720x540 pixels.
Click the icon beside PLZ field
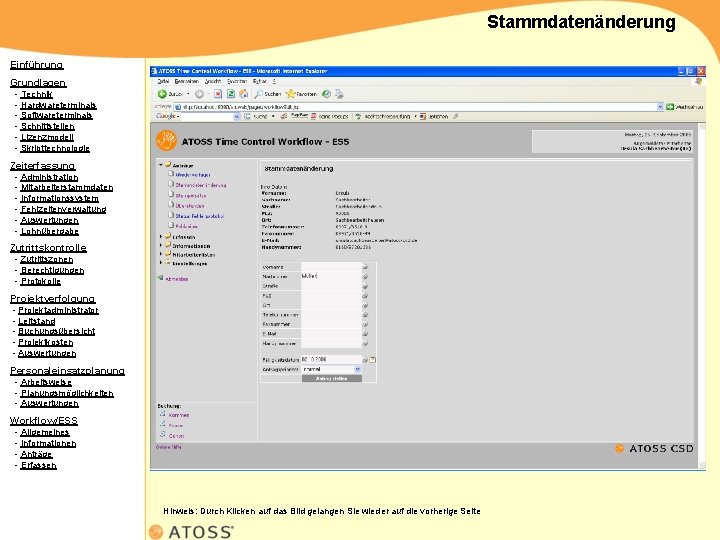coord(366,296)
